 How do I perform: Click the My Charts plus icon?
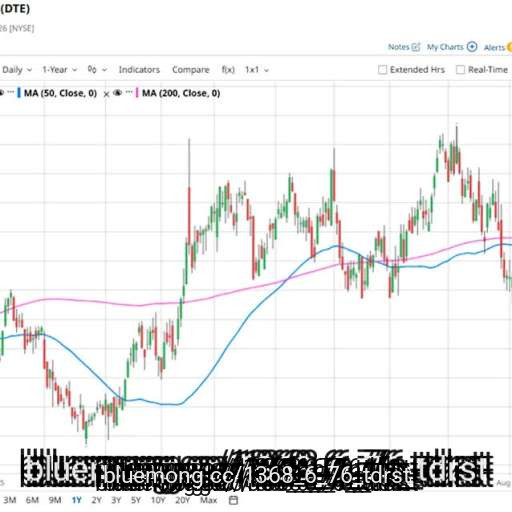[472, 47]
